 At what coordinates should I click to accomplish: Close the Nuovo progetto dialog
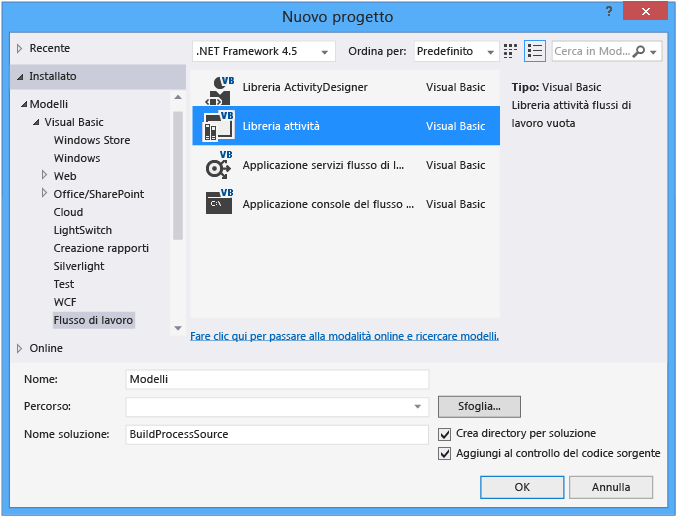[645, 12]
